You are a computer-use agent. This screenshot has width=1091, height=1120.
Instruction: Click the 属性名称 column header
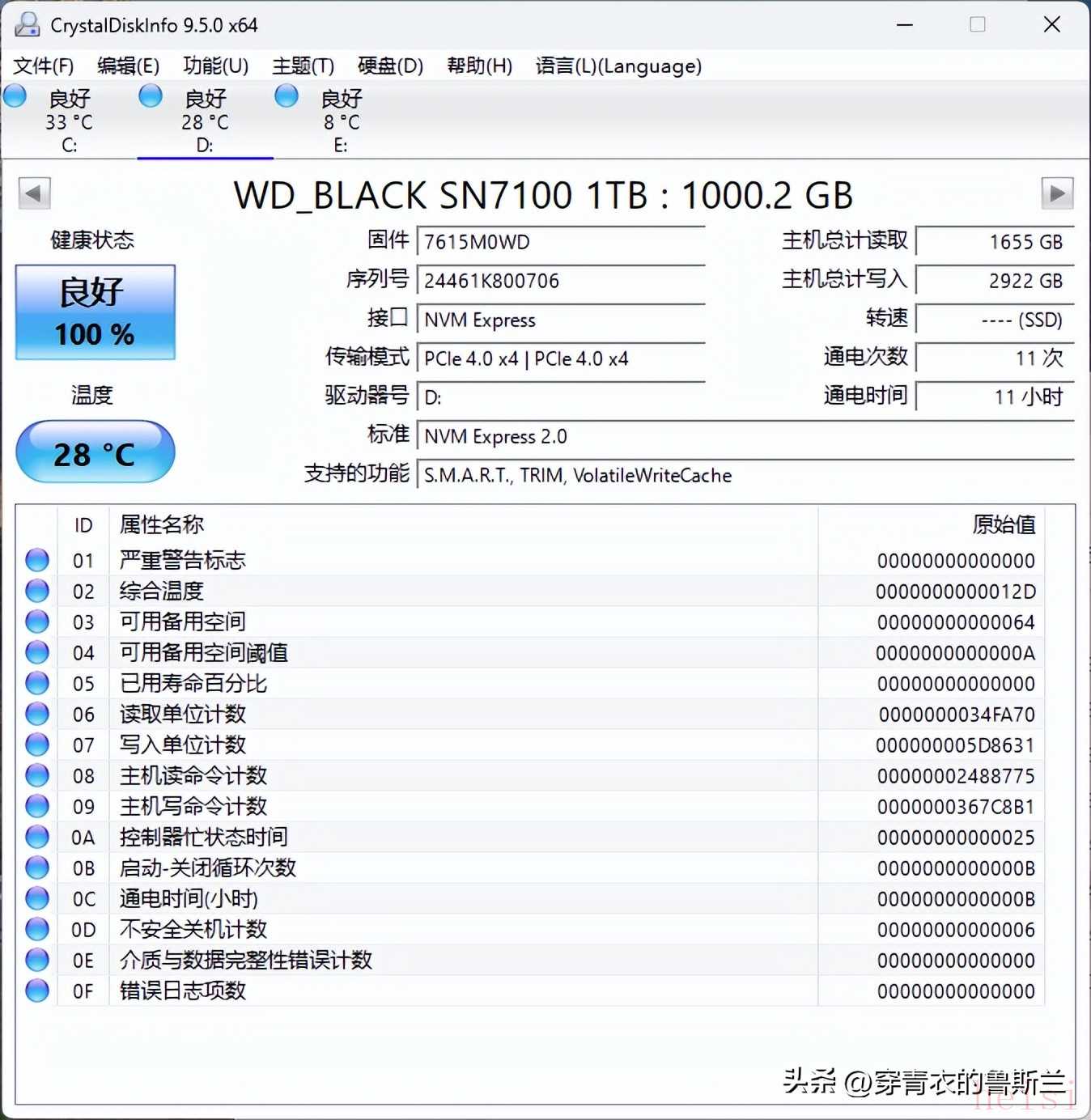162,524
